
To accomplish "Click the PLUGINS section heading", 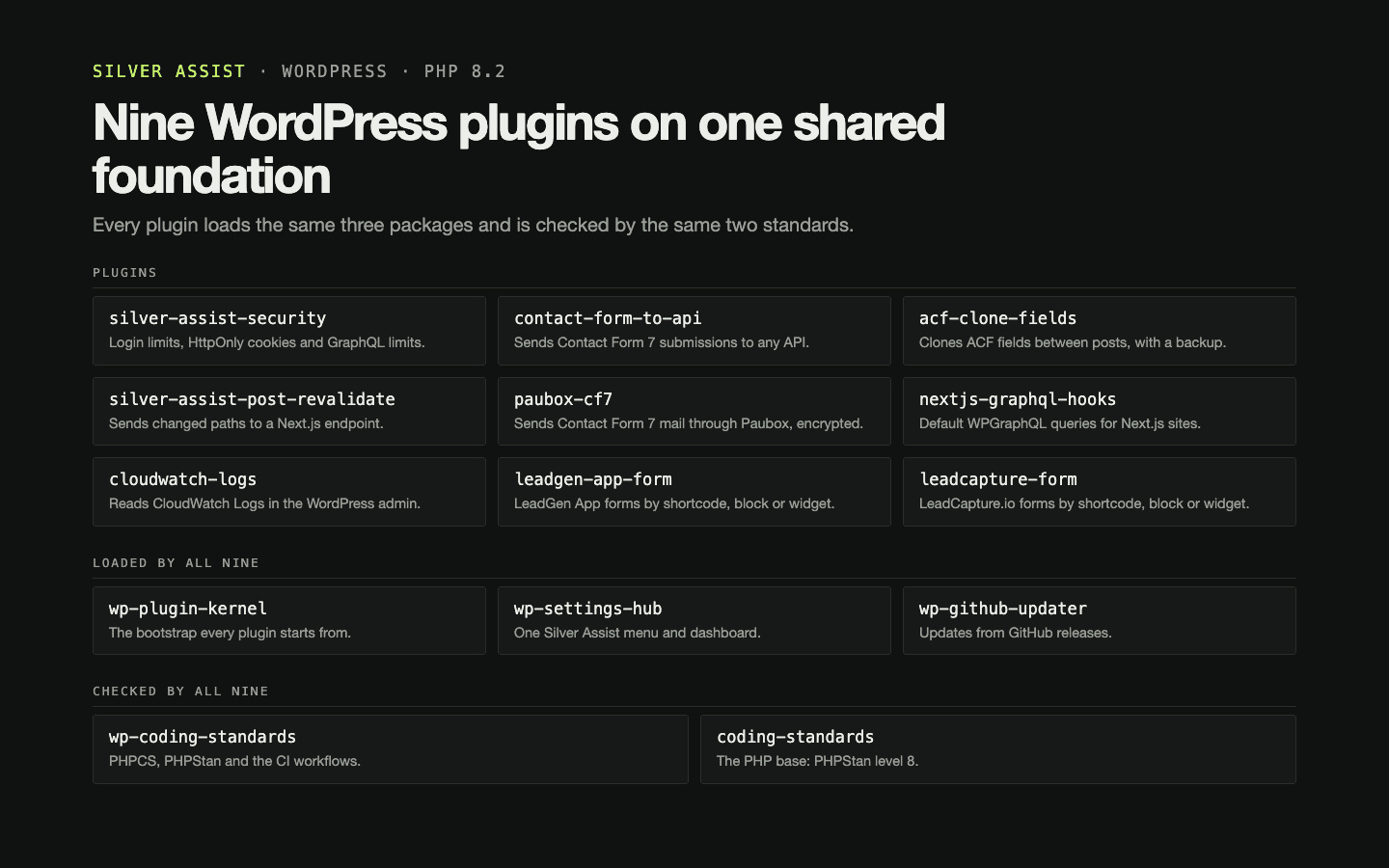I will pyautogui.click(x=124, y=273).
